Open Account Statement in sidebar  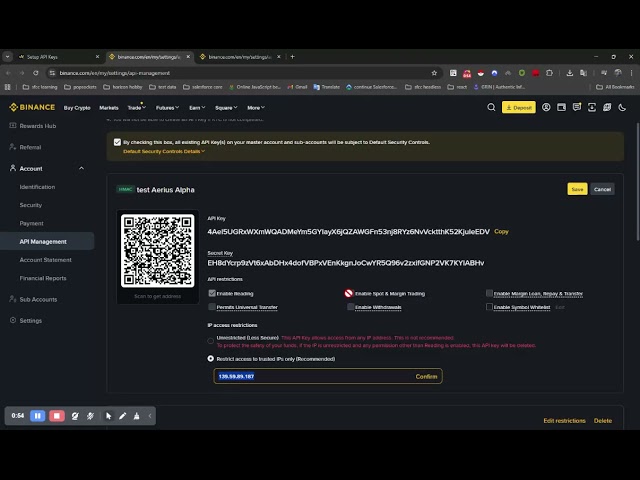pos(45,260)
